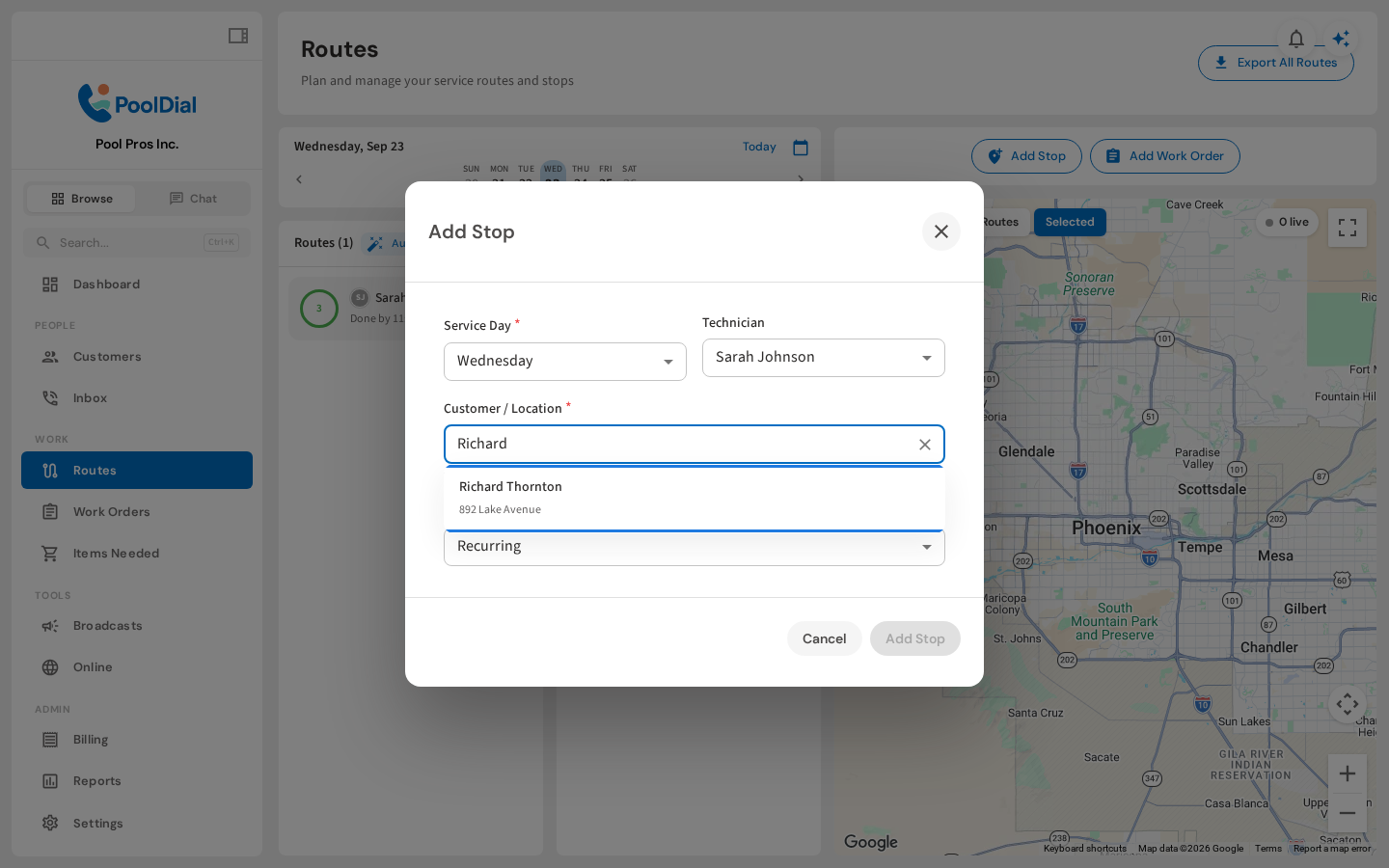Viewport: 1389px width, 868px height.
Task: Click the Add Work Order button
Action: [x=1165, y=156]
